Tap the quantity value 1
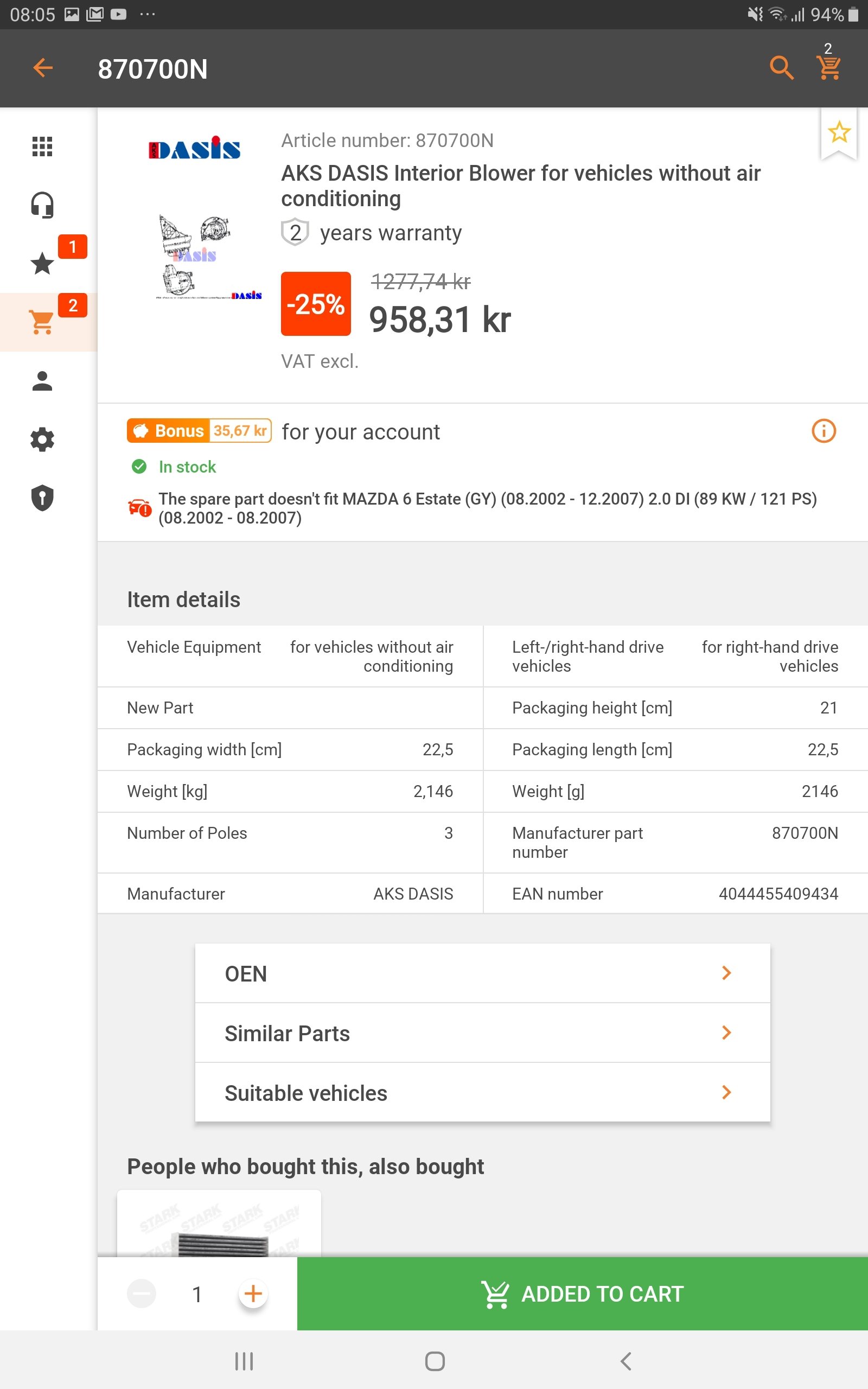 click(x=197, y=1294)
